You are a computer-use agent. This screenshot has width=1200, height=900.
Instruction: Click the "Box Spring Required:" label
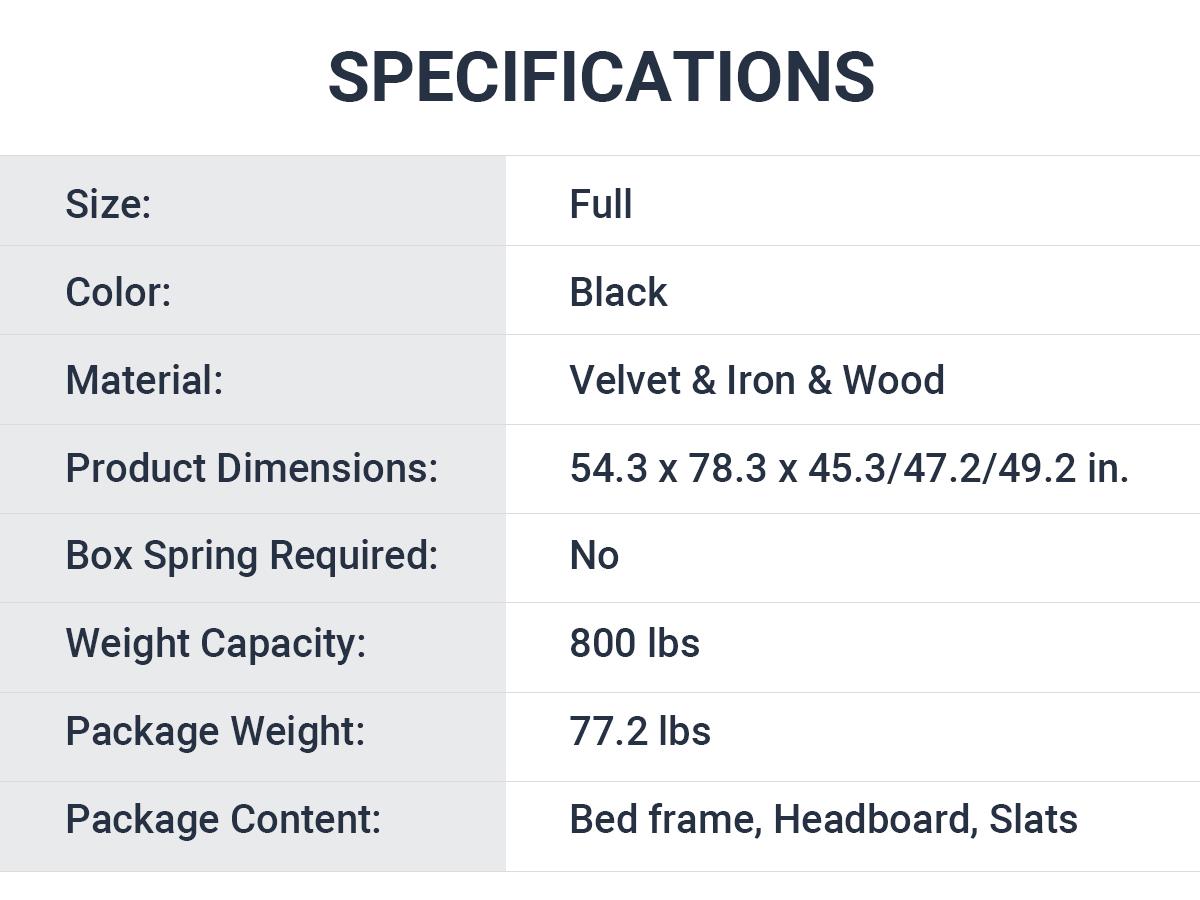(x=252, y=555)
